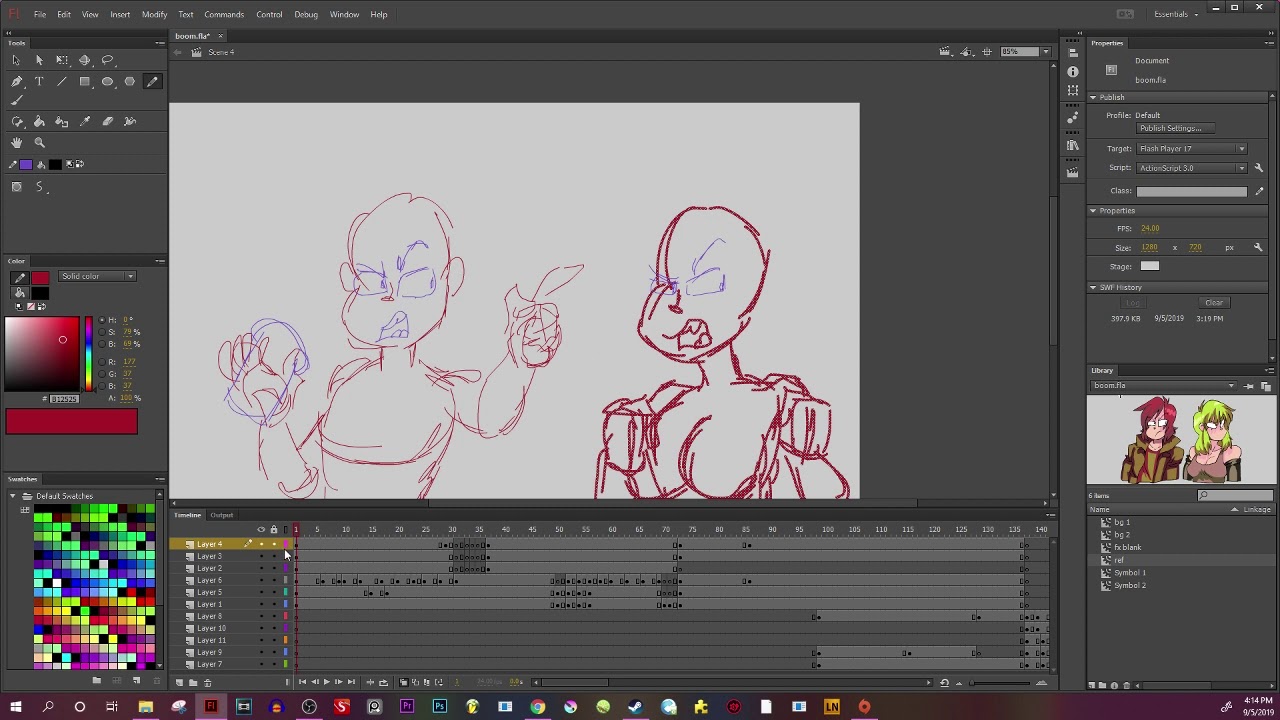Select the Eyedropper tool

(85, 121)
